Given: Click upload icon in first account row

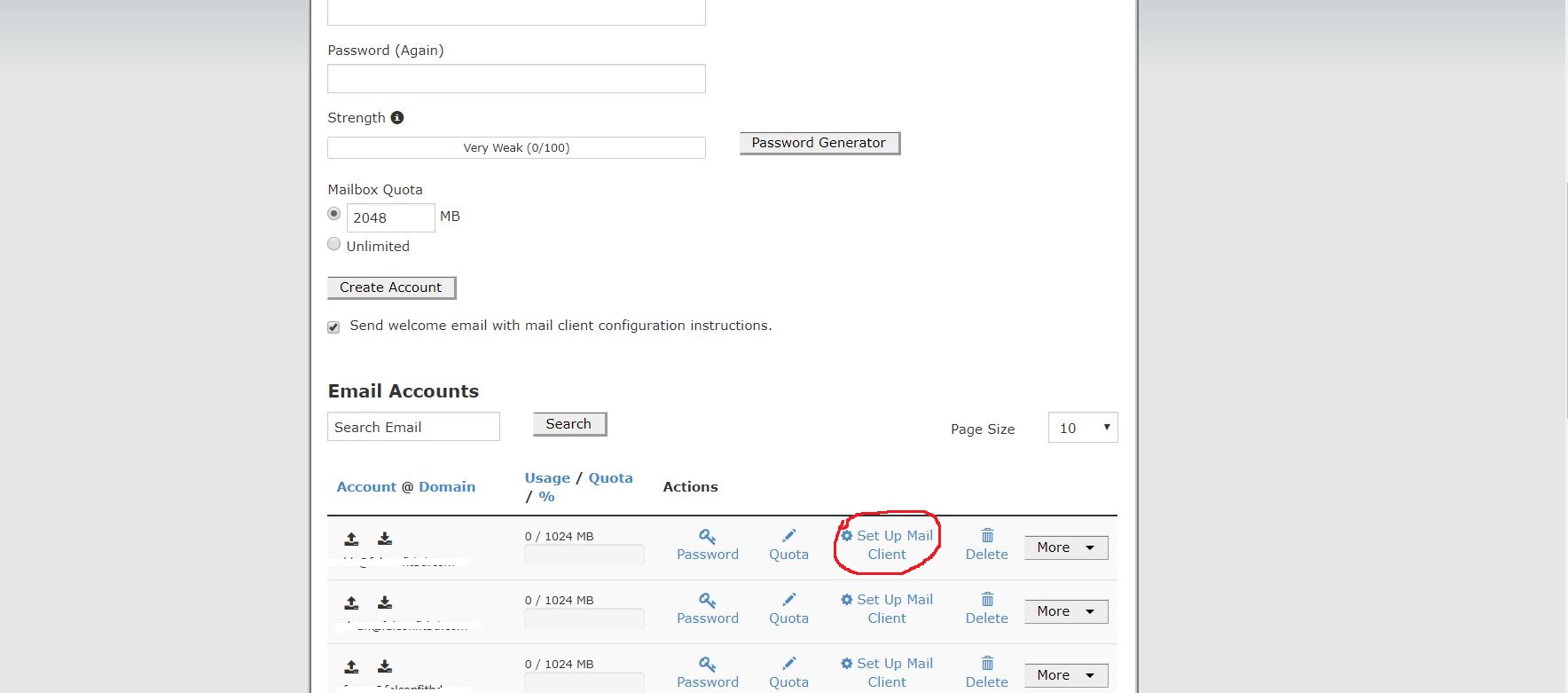Looking at the screenshot, I should point(352,539).
